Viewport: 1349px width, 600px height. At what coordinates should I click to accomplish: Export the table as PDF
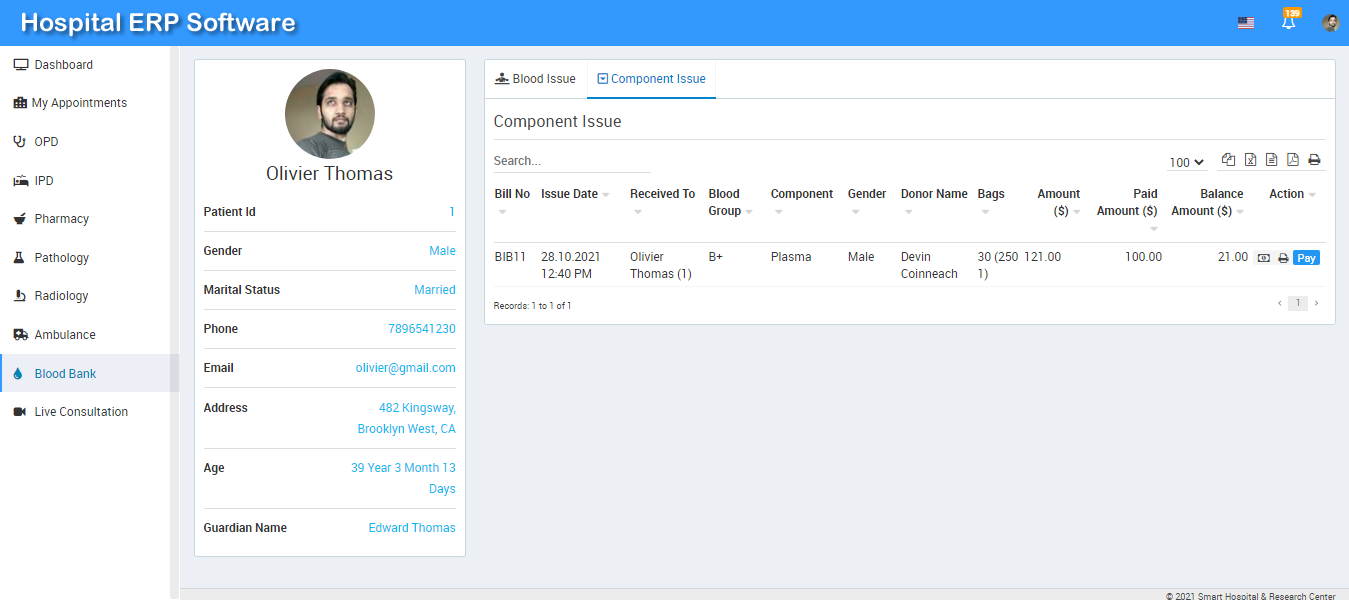click(x=1292, y=160)
